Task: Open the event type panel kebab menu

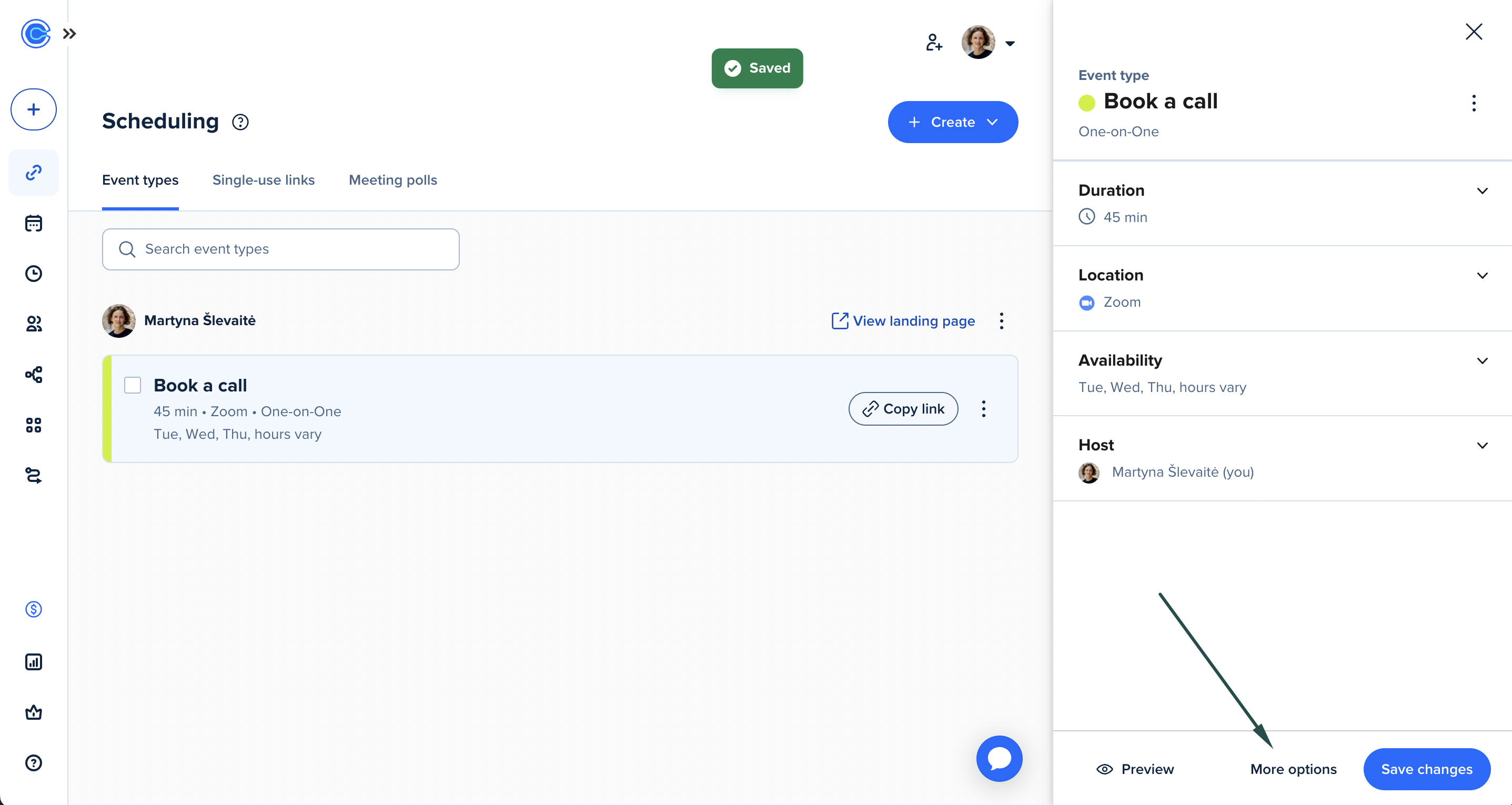Action: point(1474,103)
